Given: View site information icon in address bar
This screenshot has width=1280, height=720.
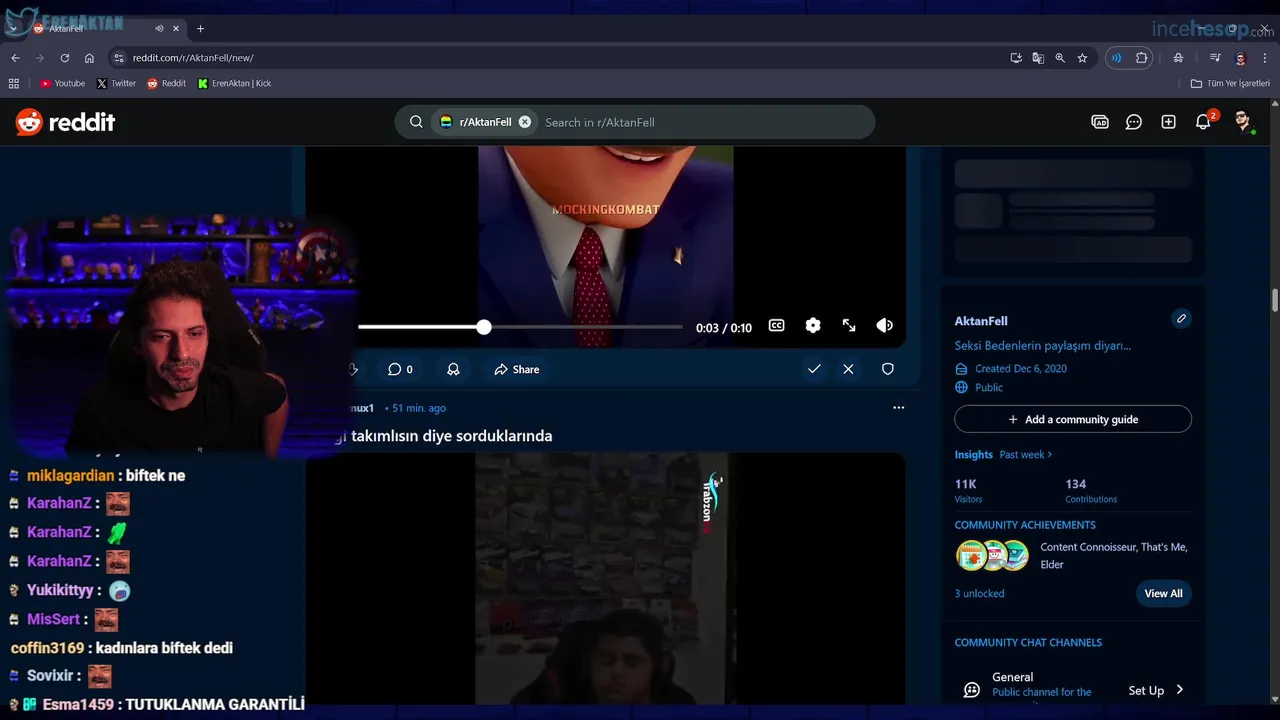Looking at the screenshot, I should coord(118,58).
